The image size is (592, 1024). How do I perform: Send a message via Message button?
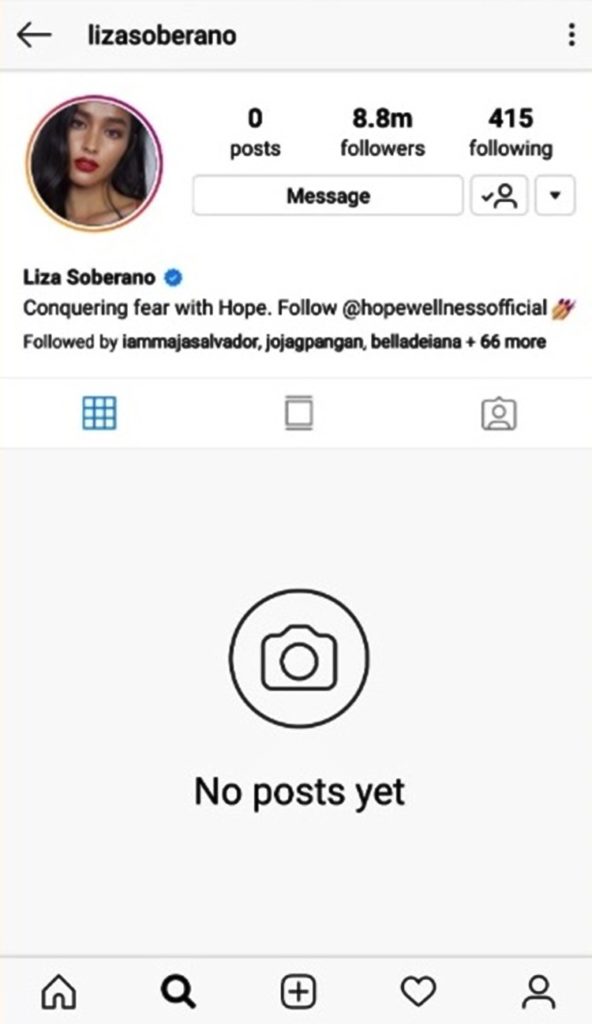pos(328,195)
